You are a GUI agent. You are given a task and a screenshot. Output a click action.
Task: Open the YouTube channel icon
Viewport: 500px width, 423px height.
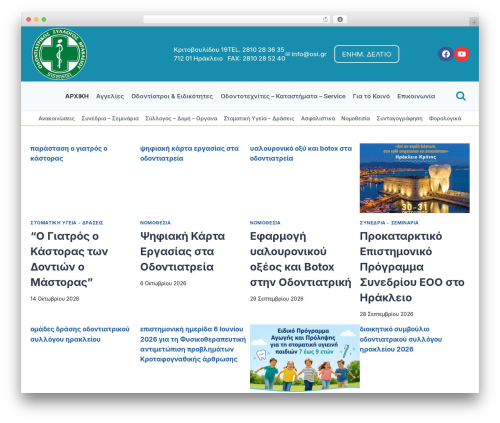tap(462, 54)
